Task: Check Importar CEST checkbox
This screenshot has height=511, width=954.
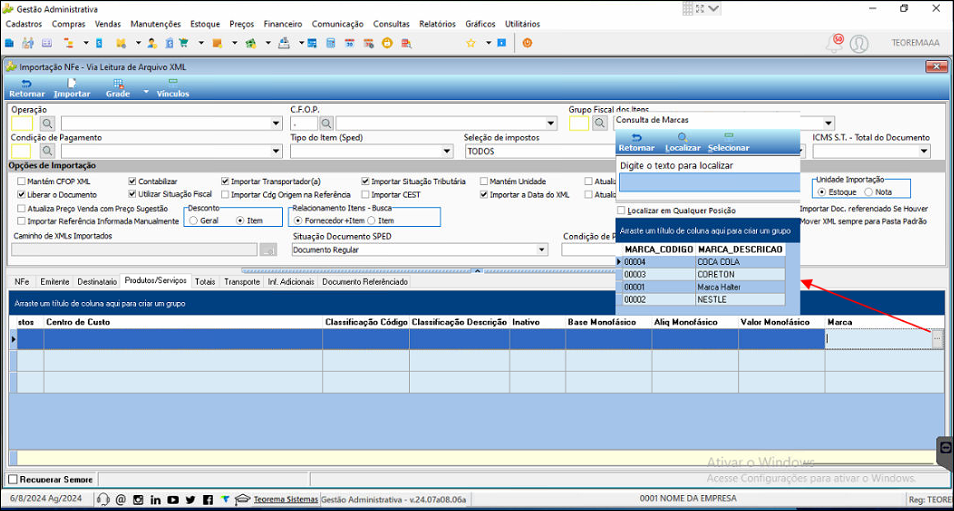Action: coord(365,195)
